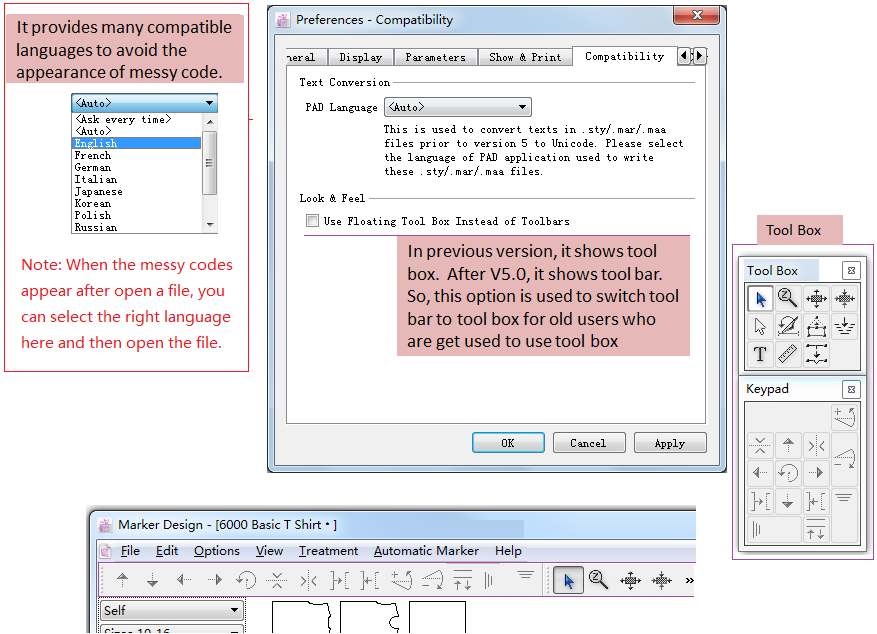
Task: Enable Use Floating Tool Box Instead of Toolbars
Action: click(313, 221)
